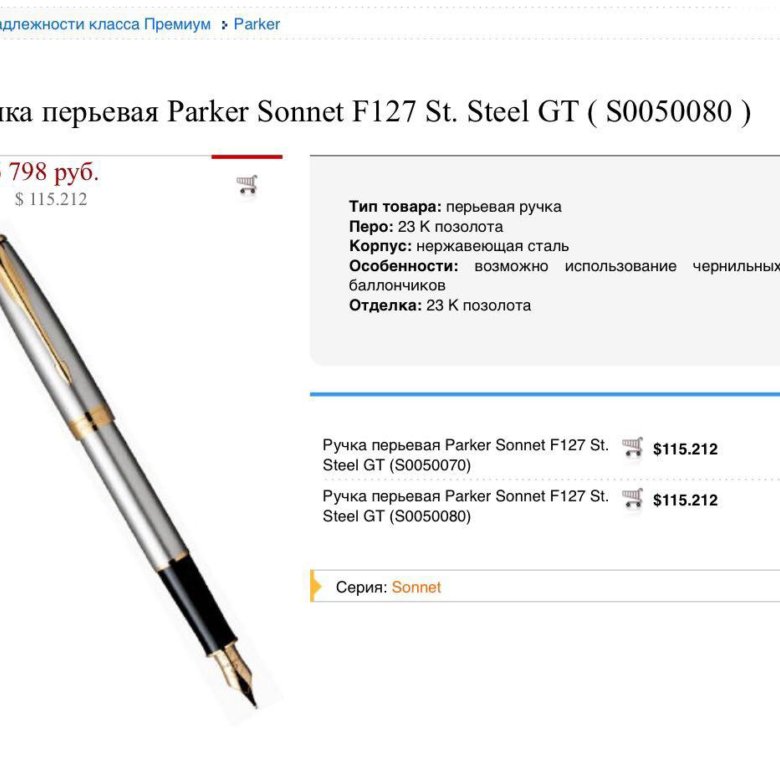Click the gray $ 115.212 price under rubles

(51, 199)
